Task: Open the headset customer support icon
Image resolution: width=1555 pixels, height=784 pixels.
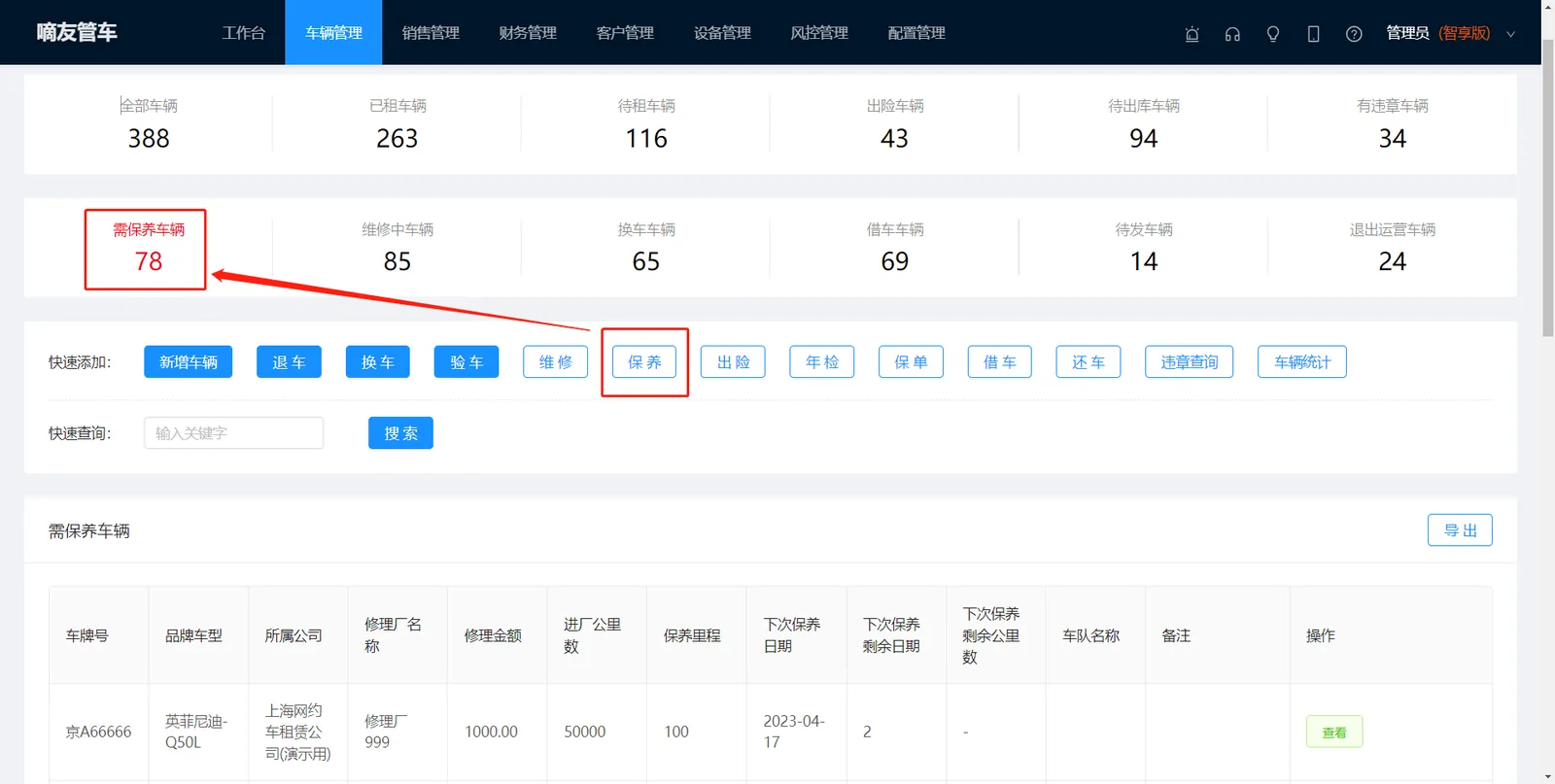Action: (1232, 34)
